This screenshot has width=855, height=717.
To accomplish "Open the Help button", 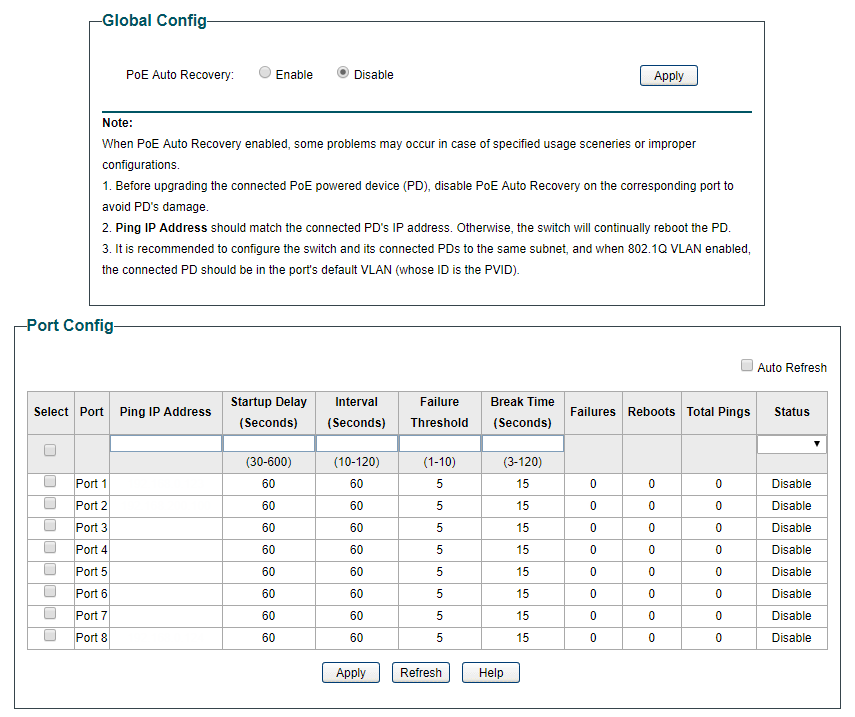I will [491, 673].
